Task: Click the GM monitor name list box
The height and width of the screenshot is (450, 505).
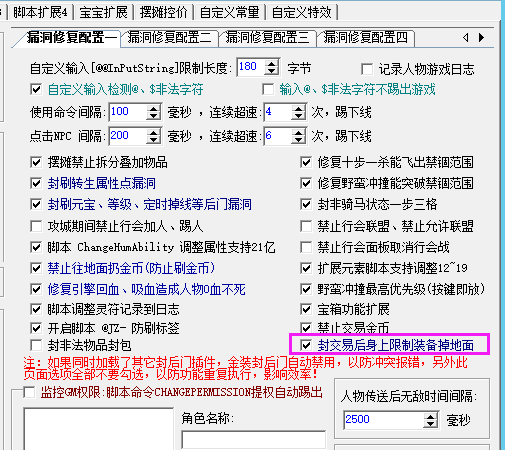Action: click(98, 429)
